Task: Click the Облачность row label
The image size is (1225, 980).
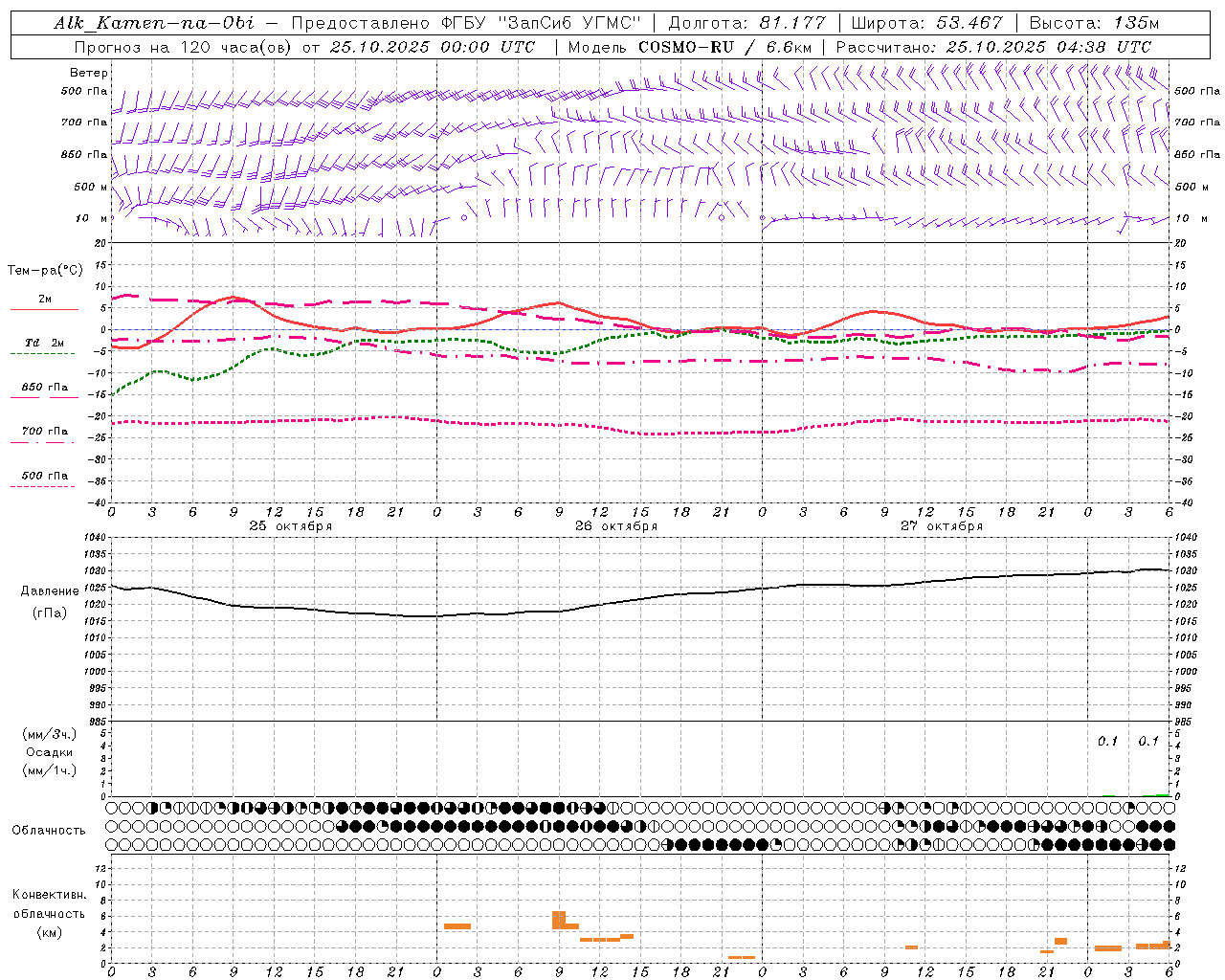Action: click(x=49, y=830)
